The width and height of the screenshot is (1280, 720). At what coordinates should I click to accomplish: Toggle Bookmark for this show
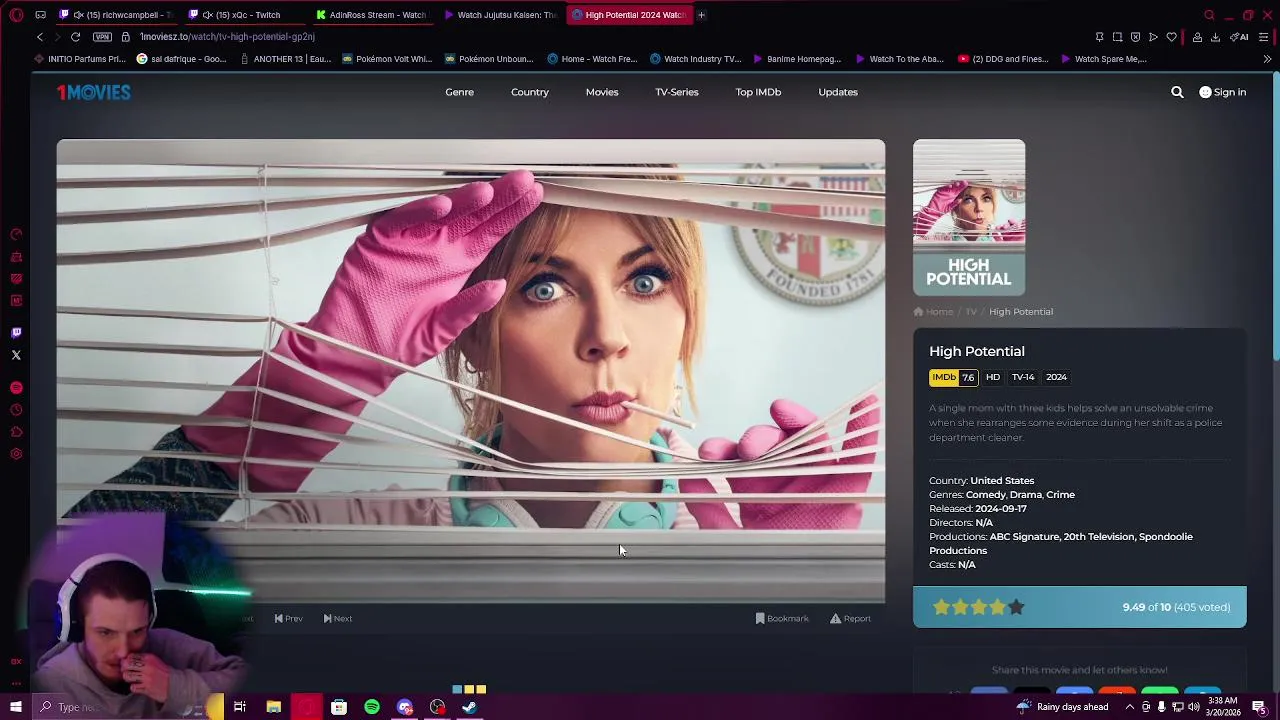tap(782, 618)
